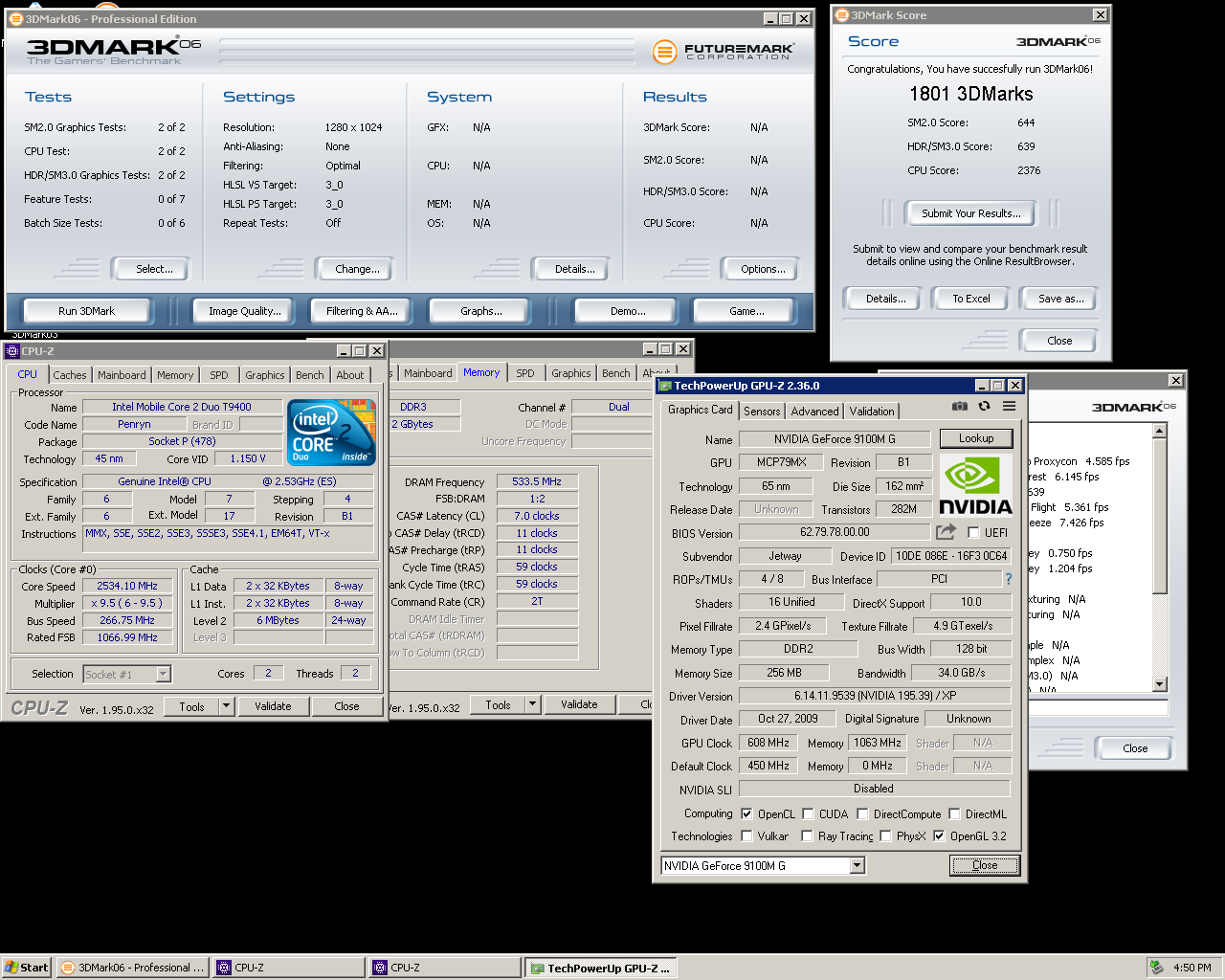
Task: Click the Lookup button in GPU-Z
Action: 976,438
